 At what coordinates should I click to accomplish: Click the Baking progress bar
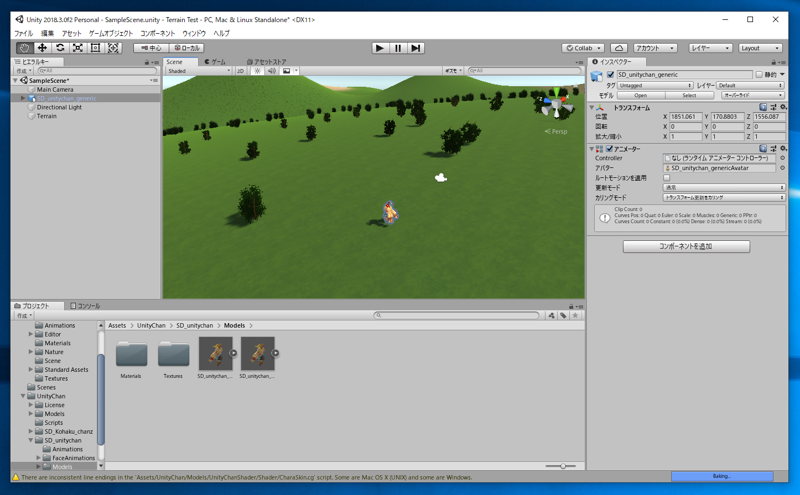(722, 476)
